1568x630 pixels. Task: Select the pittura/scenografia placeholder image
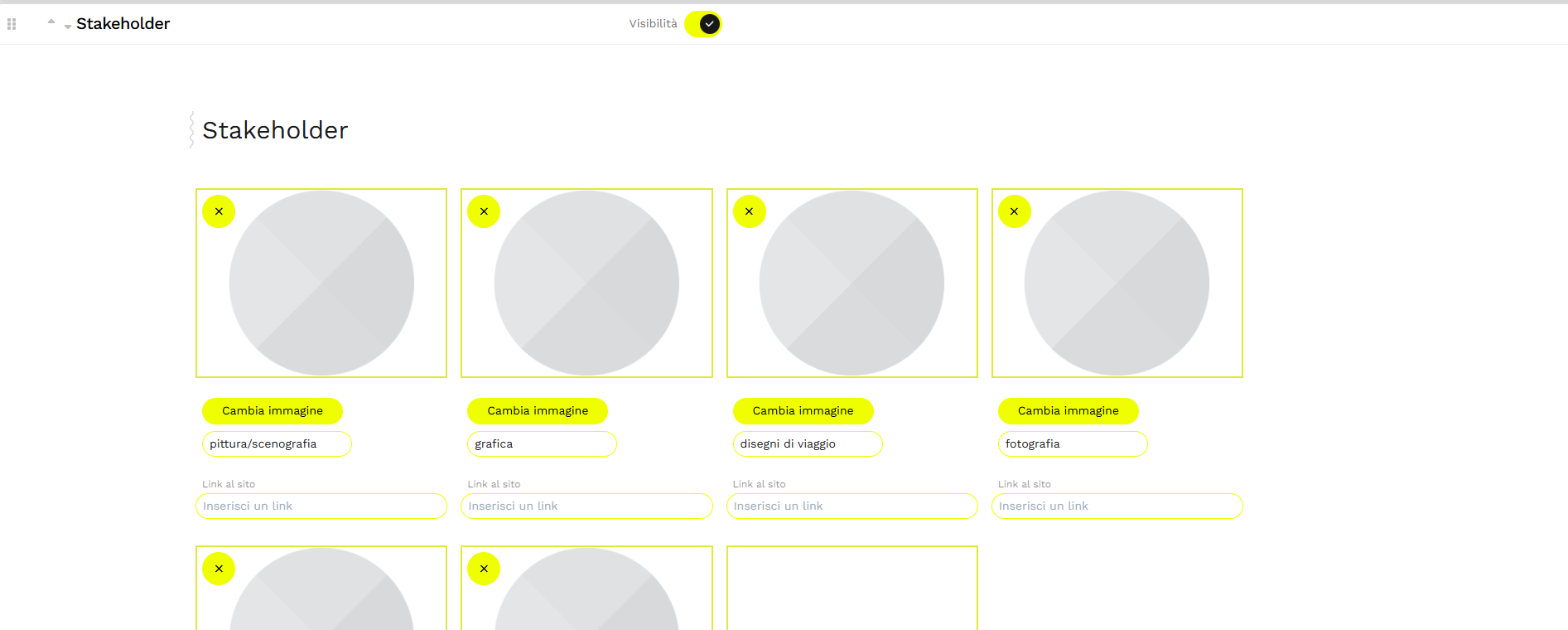pos(321,283)
